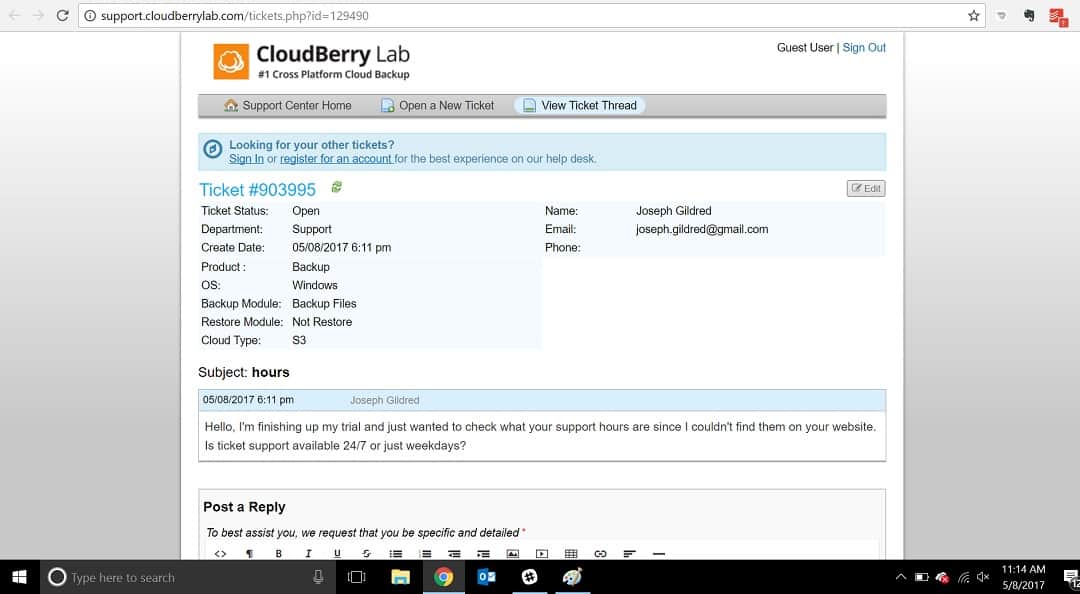Click the battery tray icon

point(922,577)
